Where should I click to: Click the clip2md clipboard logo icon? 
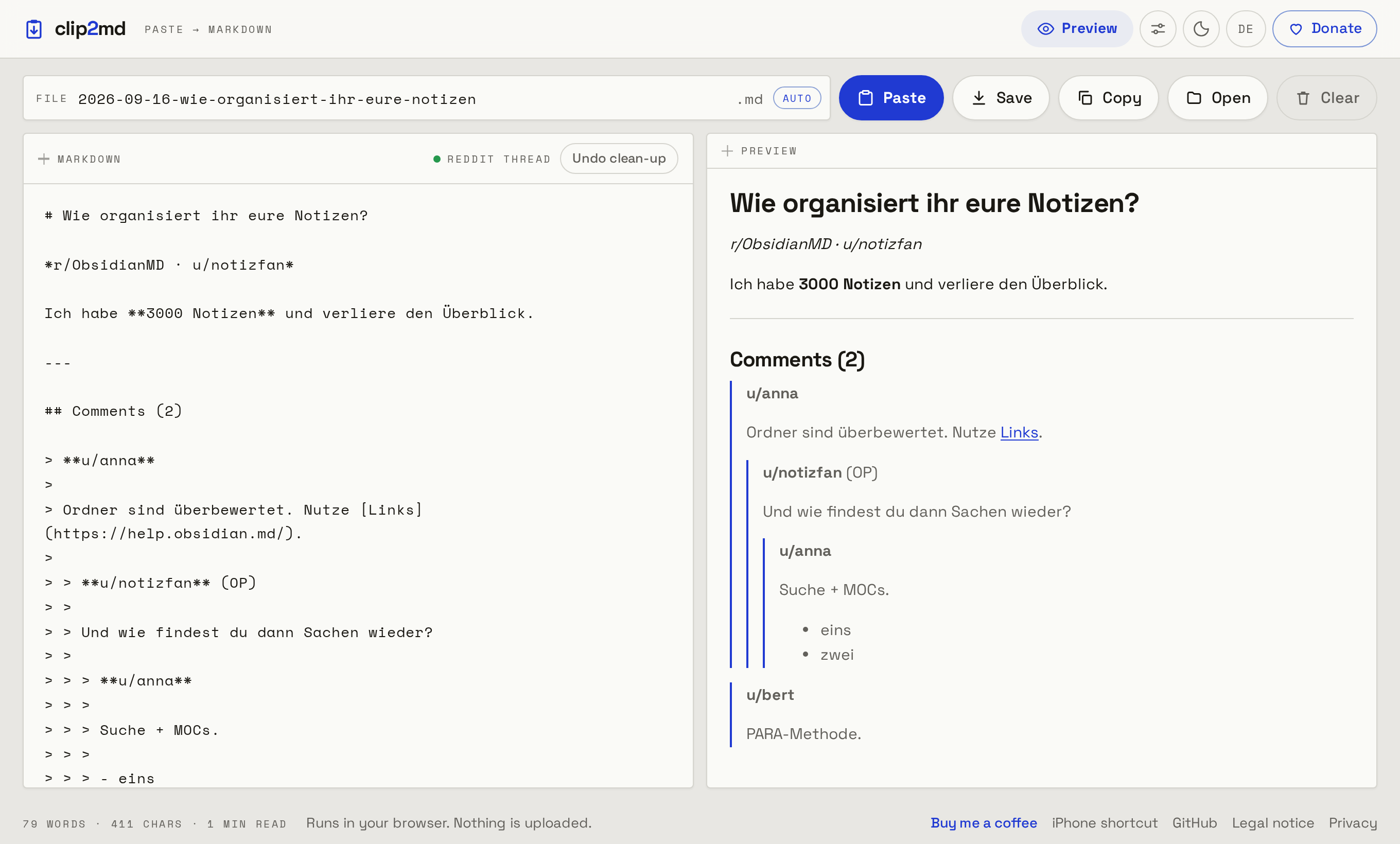34,29
